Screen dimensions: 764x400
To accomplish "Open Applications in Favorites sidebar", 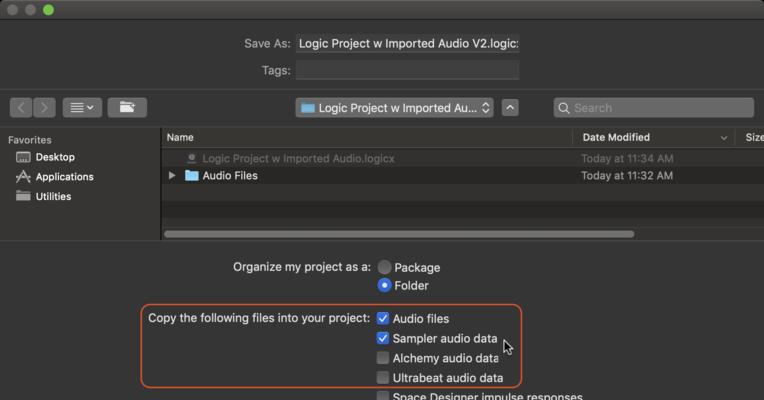I will point(64,176).
